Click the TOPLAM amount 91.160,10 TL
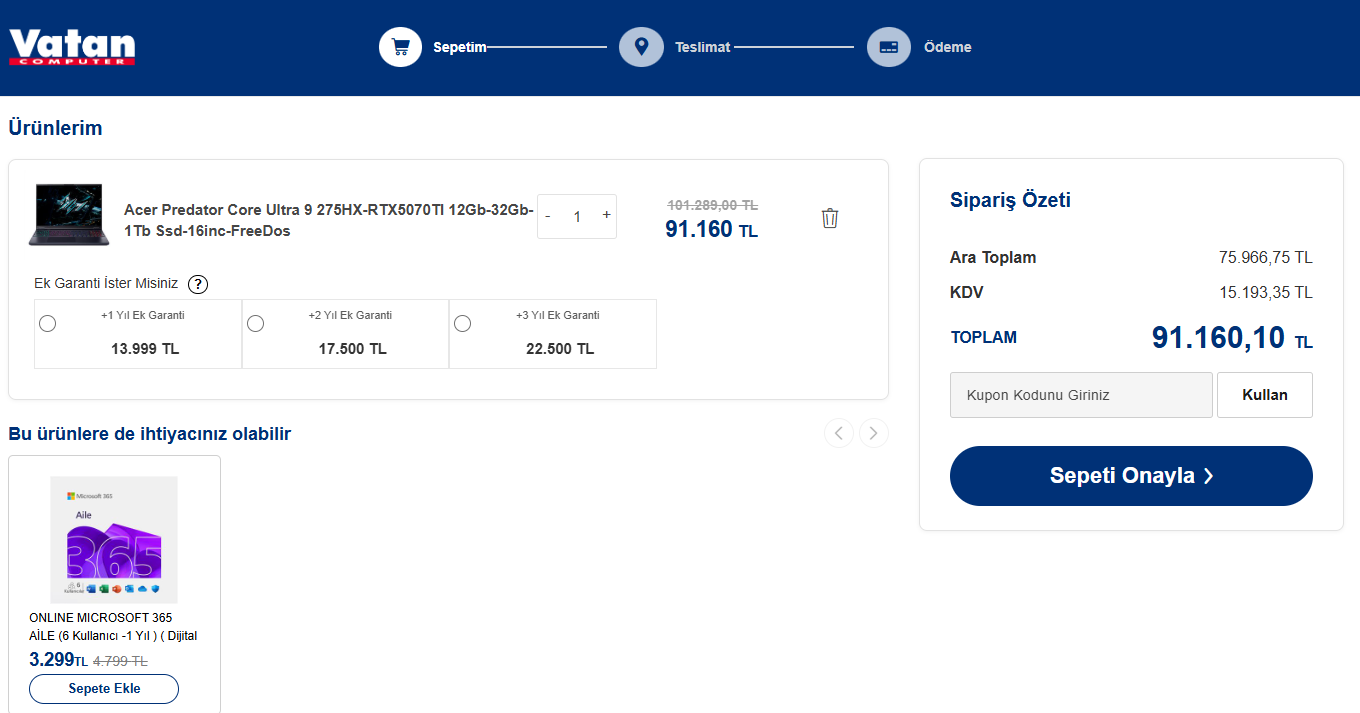This screenshot has height=713, width=1360. pos(1232,338)
